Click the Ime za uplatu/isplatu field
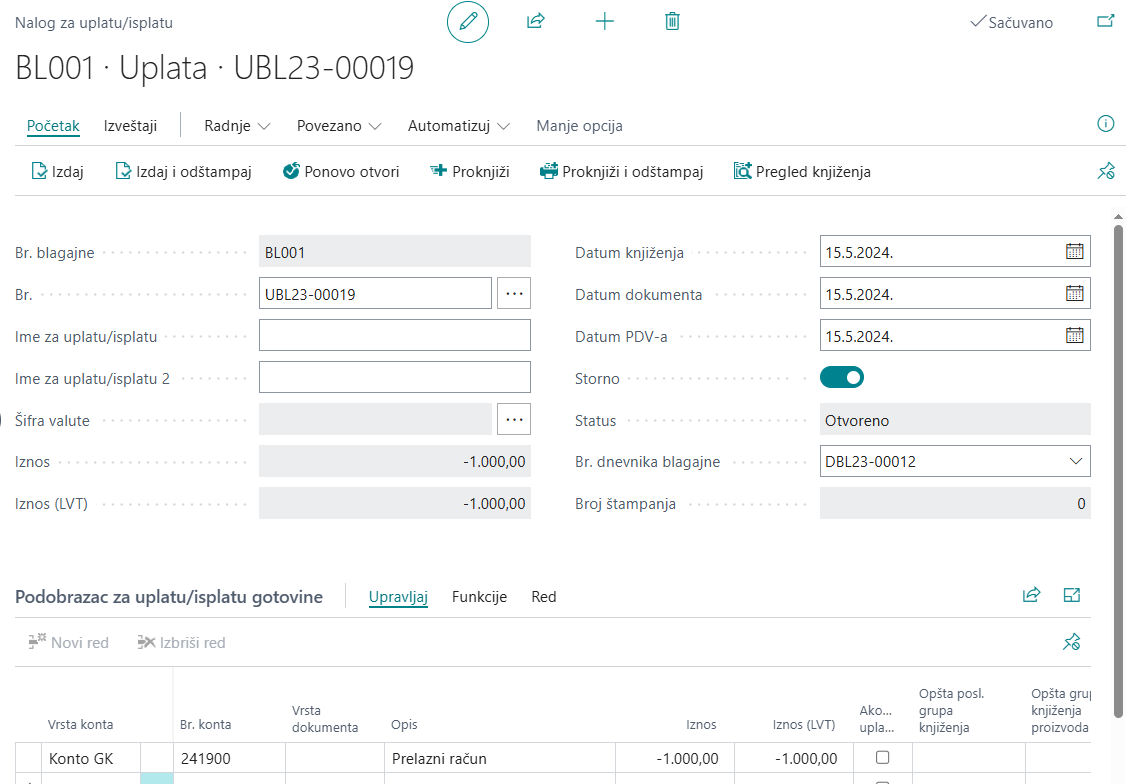The image size is (1135, 784). [394, 335]
